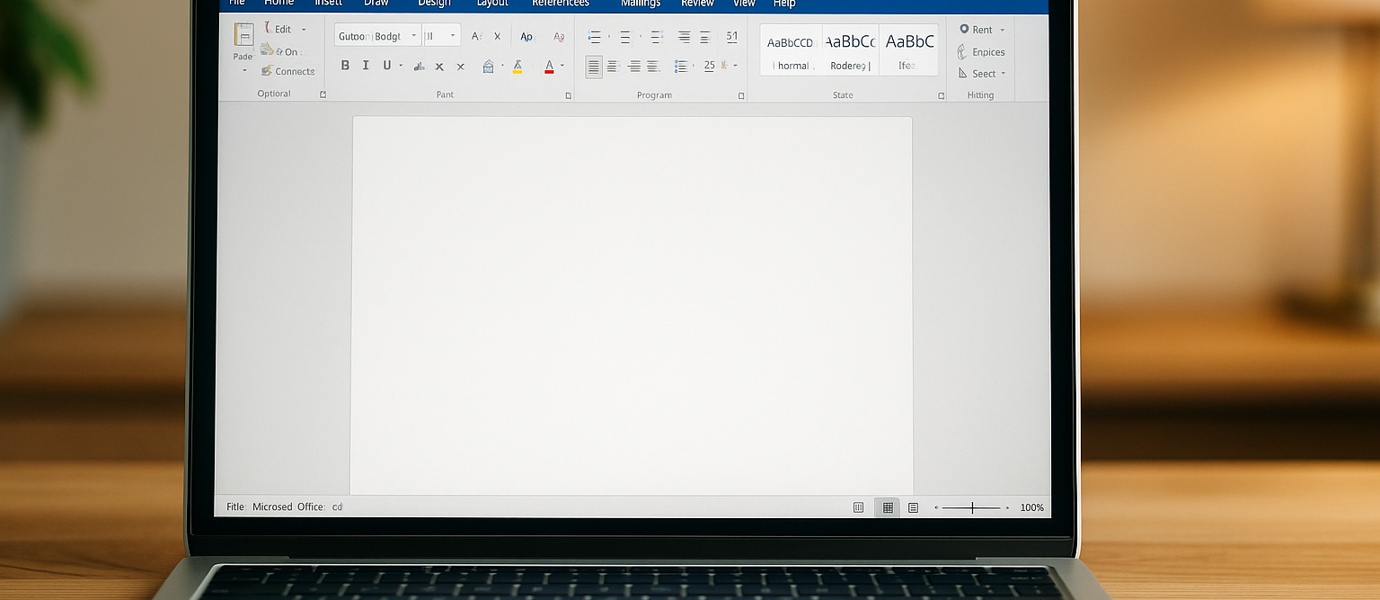The width and height of the screenshot is (1380, 600).
Task: Click the Bold B icon
Action: [345, 66]
